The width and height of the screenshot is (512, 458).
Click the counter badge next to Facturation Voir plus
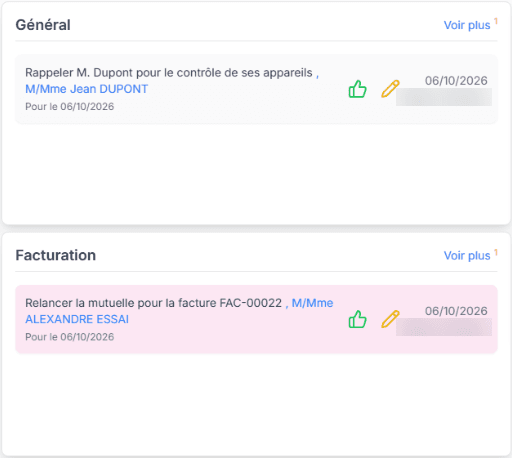496,252
